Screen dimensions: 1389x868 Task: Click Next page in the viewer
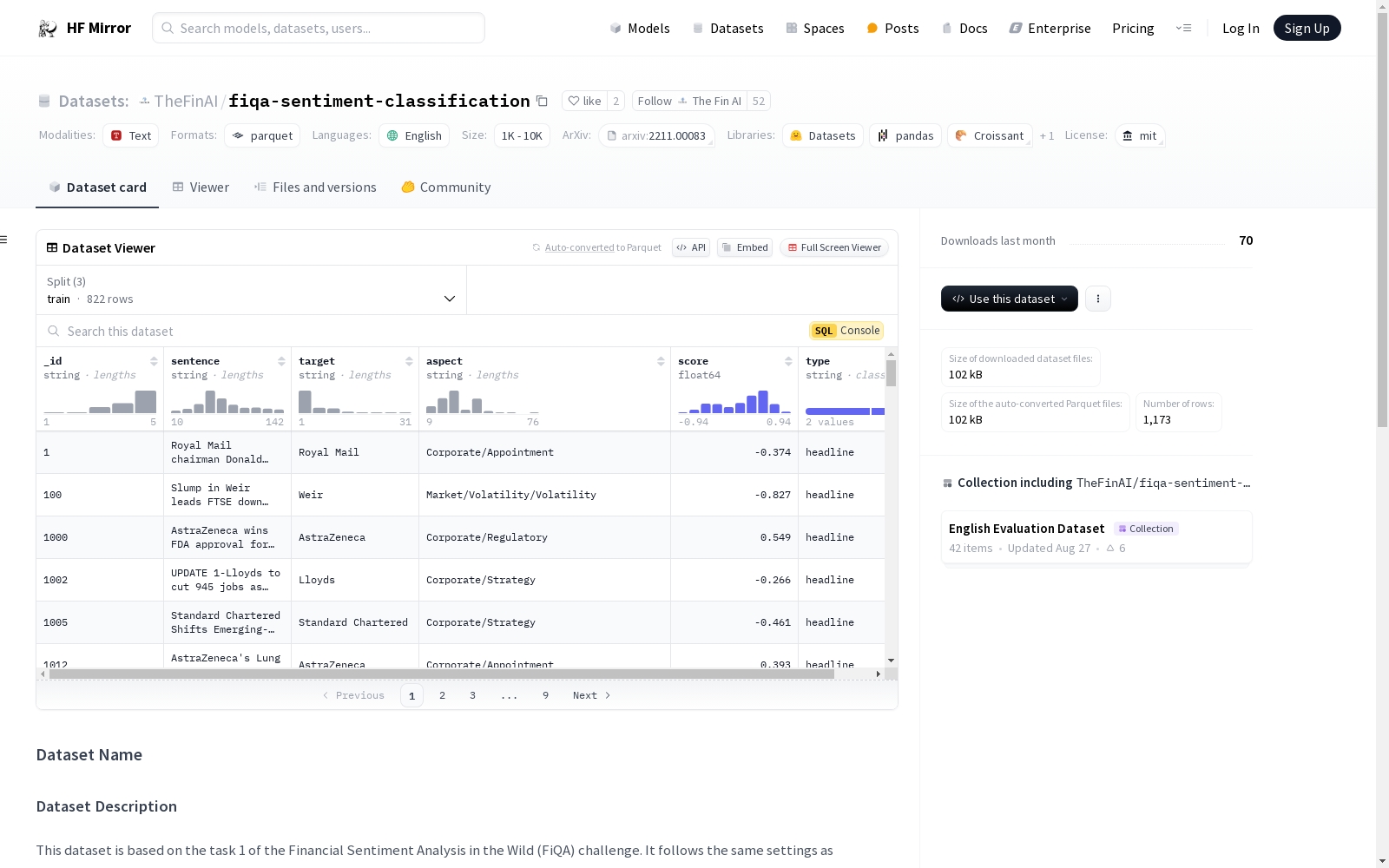(x=592, y=695)
